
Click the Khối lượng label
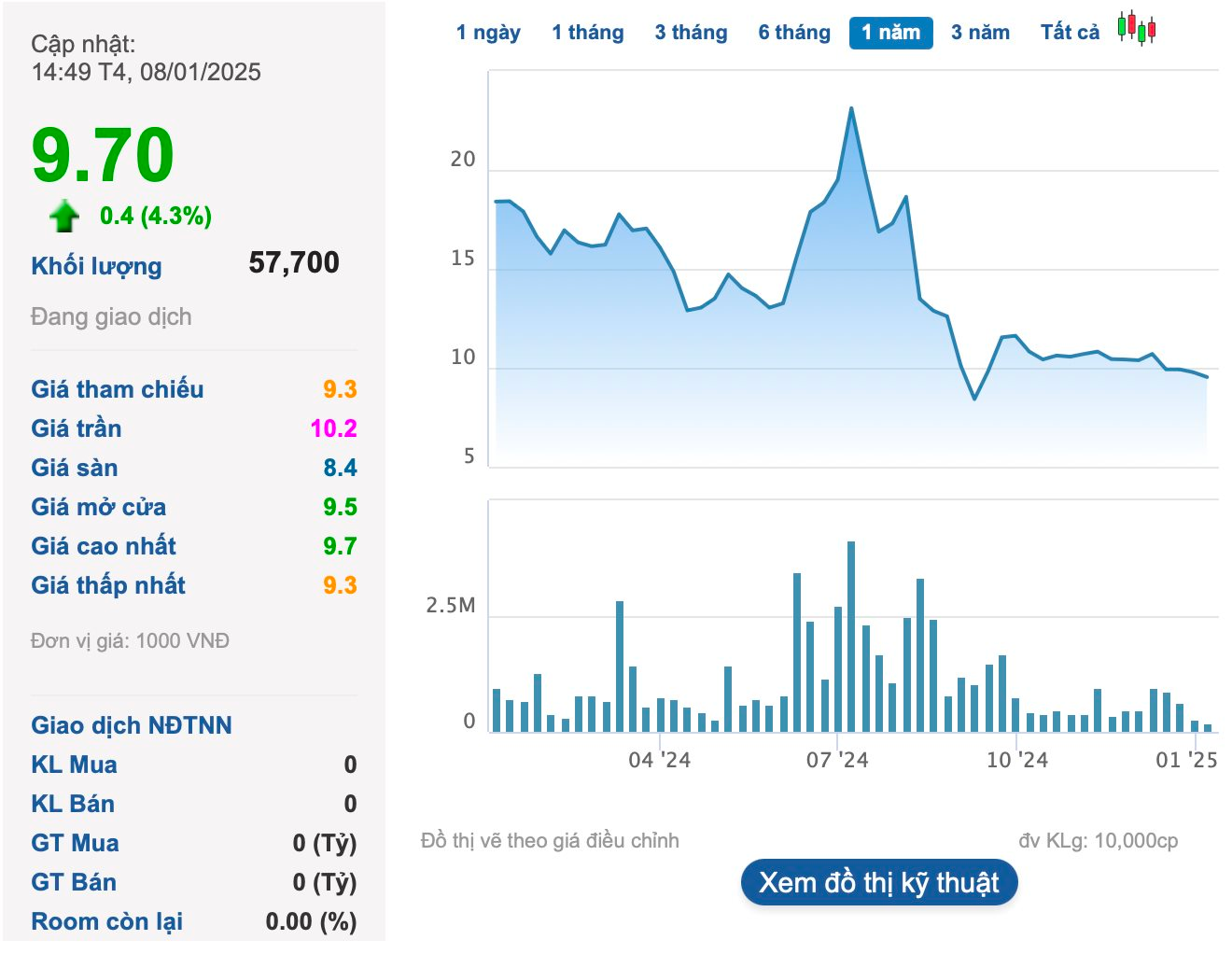[96, 266]
